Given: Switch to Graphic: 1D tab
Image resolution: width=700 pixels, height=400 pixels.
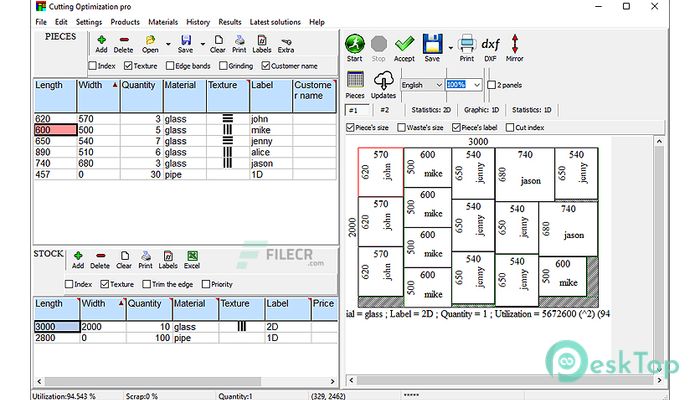Looking at the screenshot, I should point(481,110).
